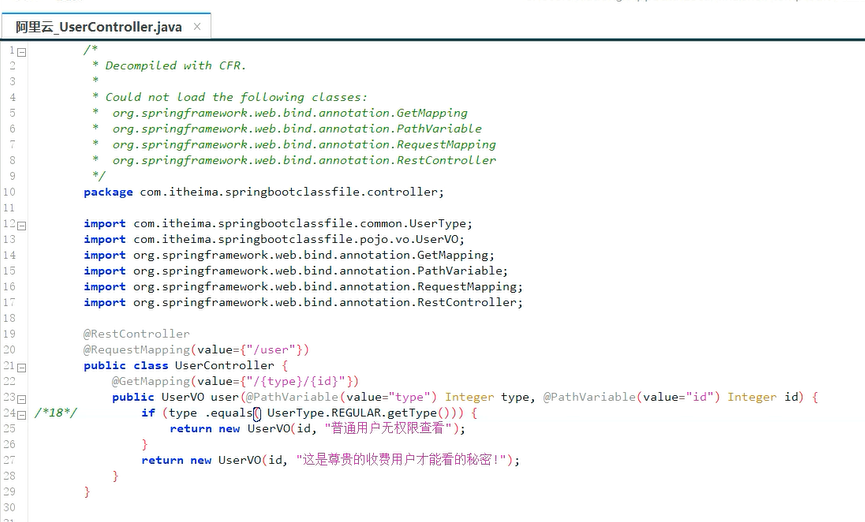The image size is (865, 522).
Task: Place cursor on the package keyword
Action: (x=108, y=192)
